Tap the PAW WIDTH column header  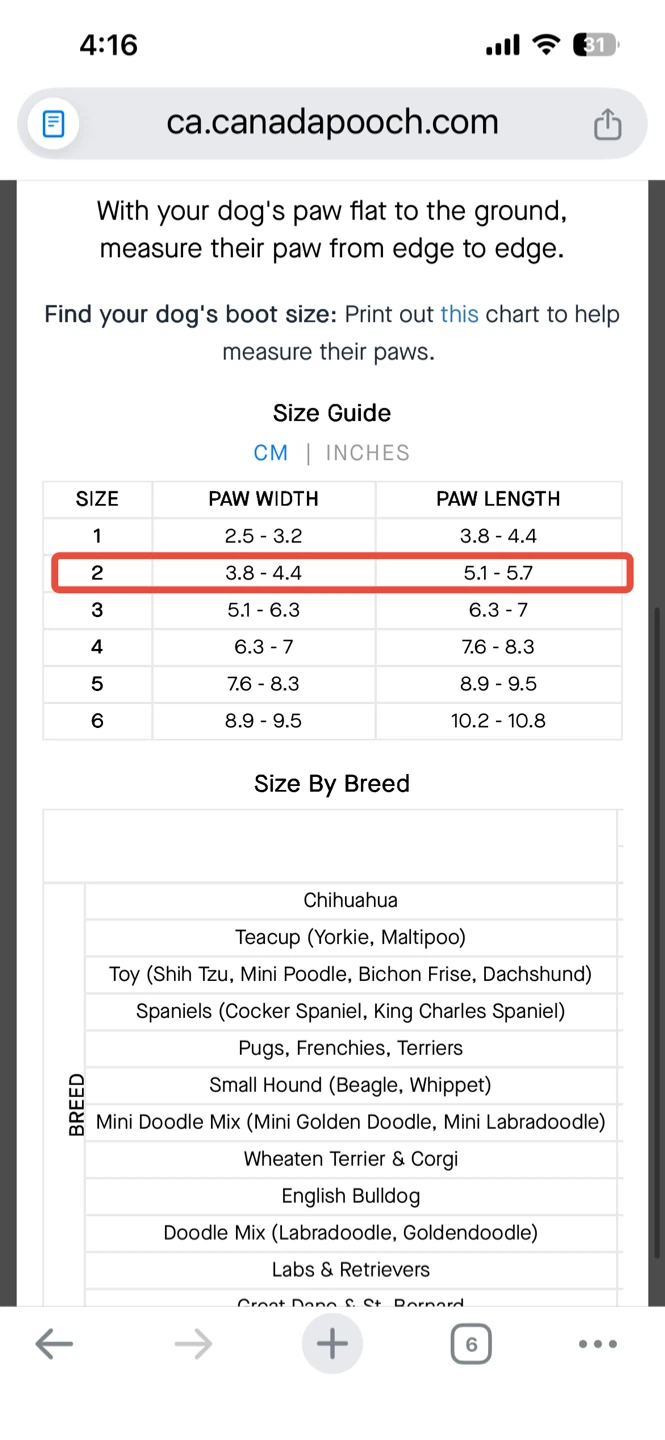click(263, 499)
